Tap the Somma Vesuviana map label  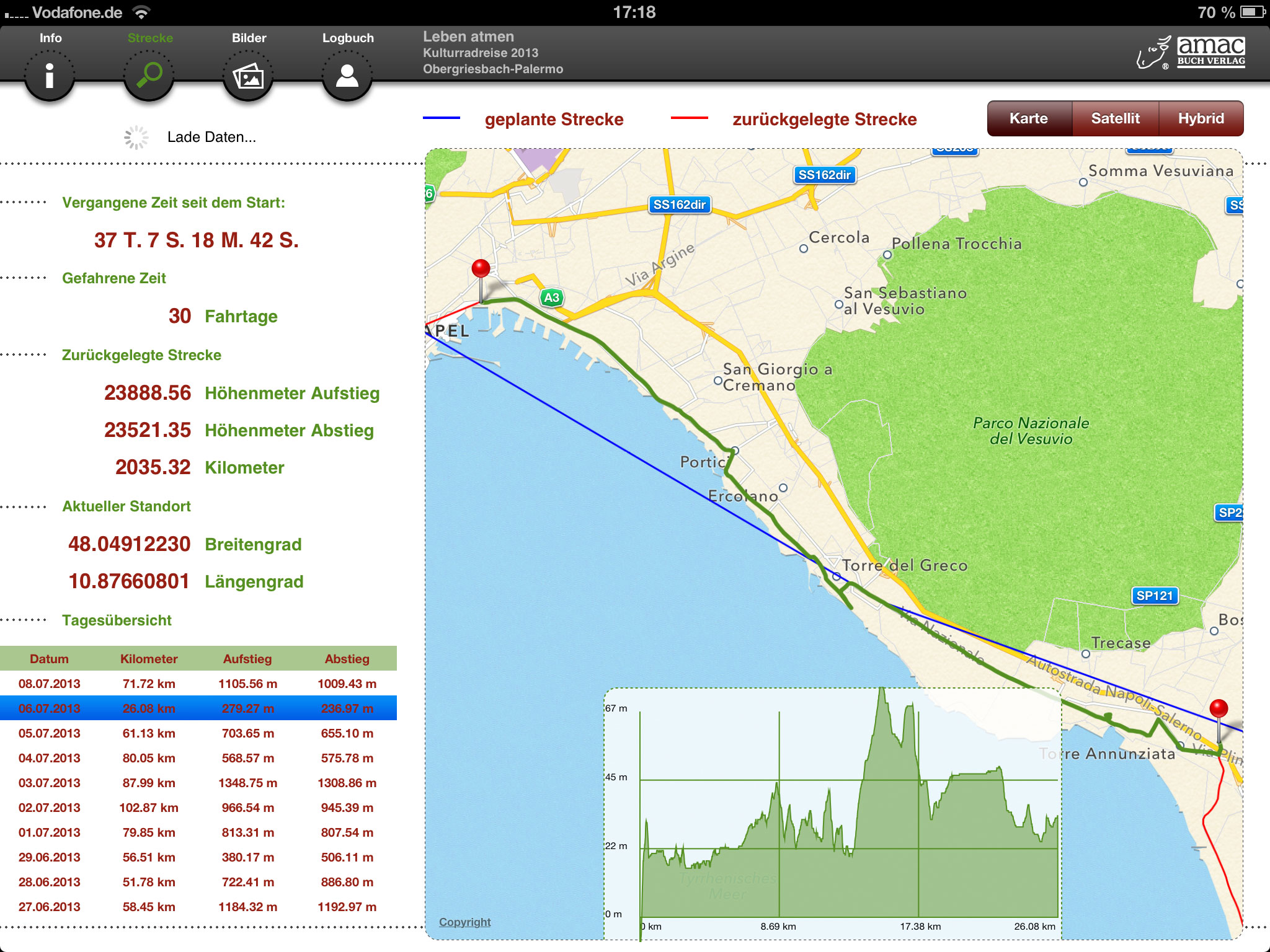tap(1161, 170)
